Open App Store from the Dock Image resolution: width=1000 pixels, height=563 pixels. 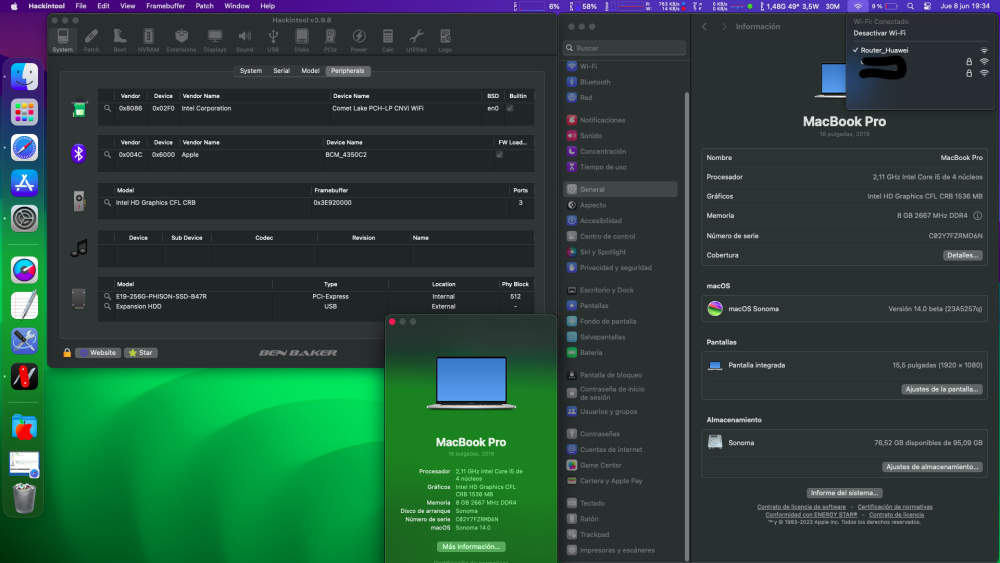(x=24, y=184)
